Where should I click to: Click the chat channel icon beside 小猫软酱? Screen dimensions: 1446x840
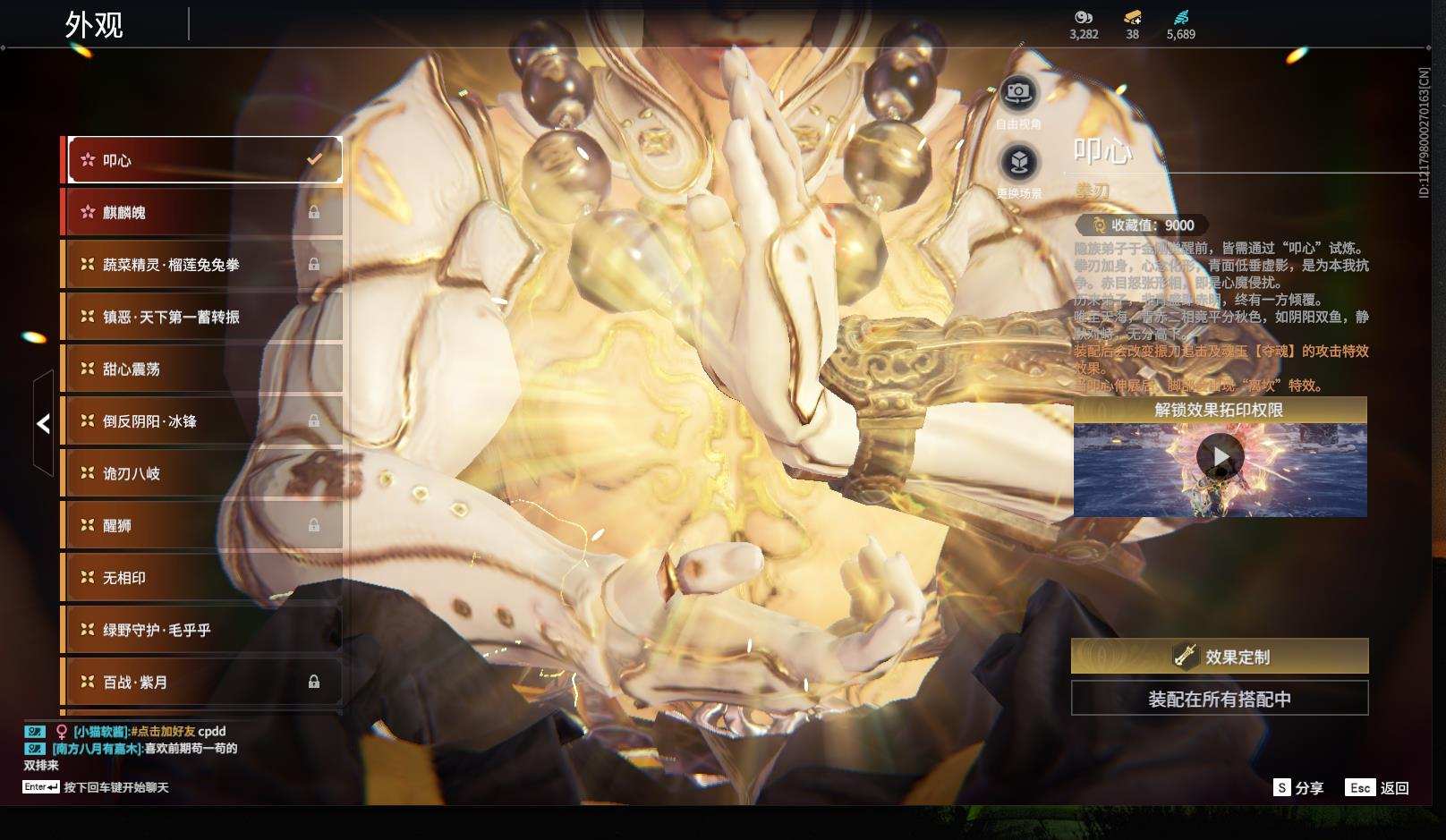coord(35,732)
